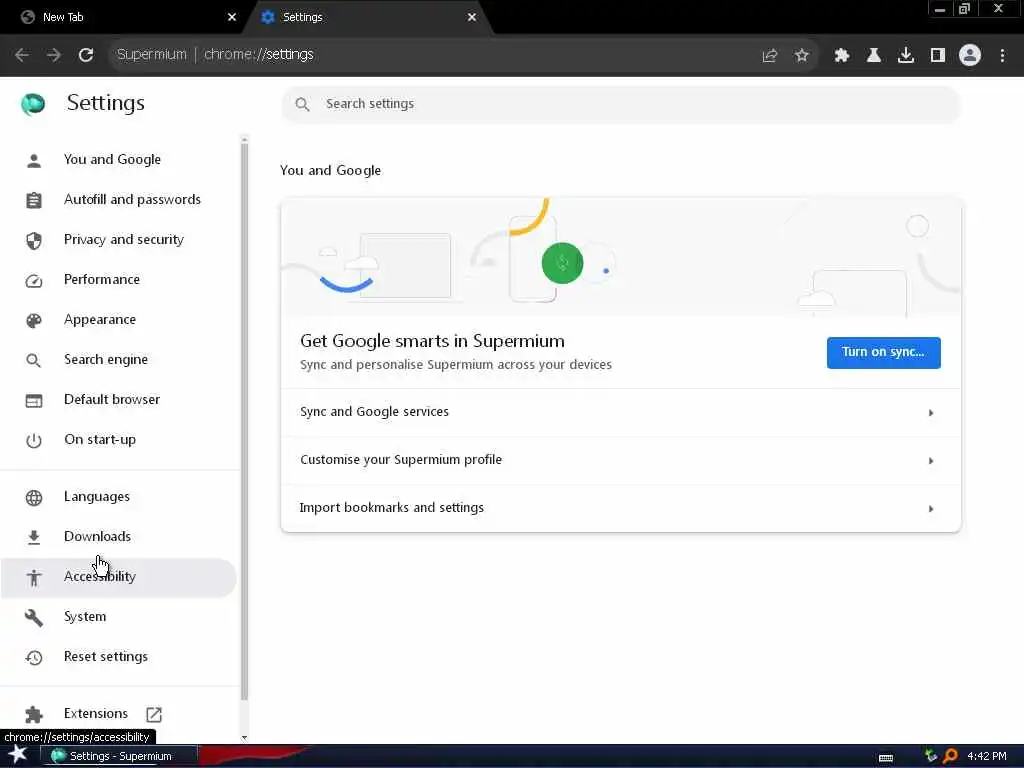
Task: Open the Downloads toolbar icon
Action: 905,56
